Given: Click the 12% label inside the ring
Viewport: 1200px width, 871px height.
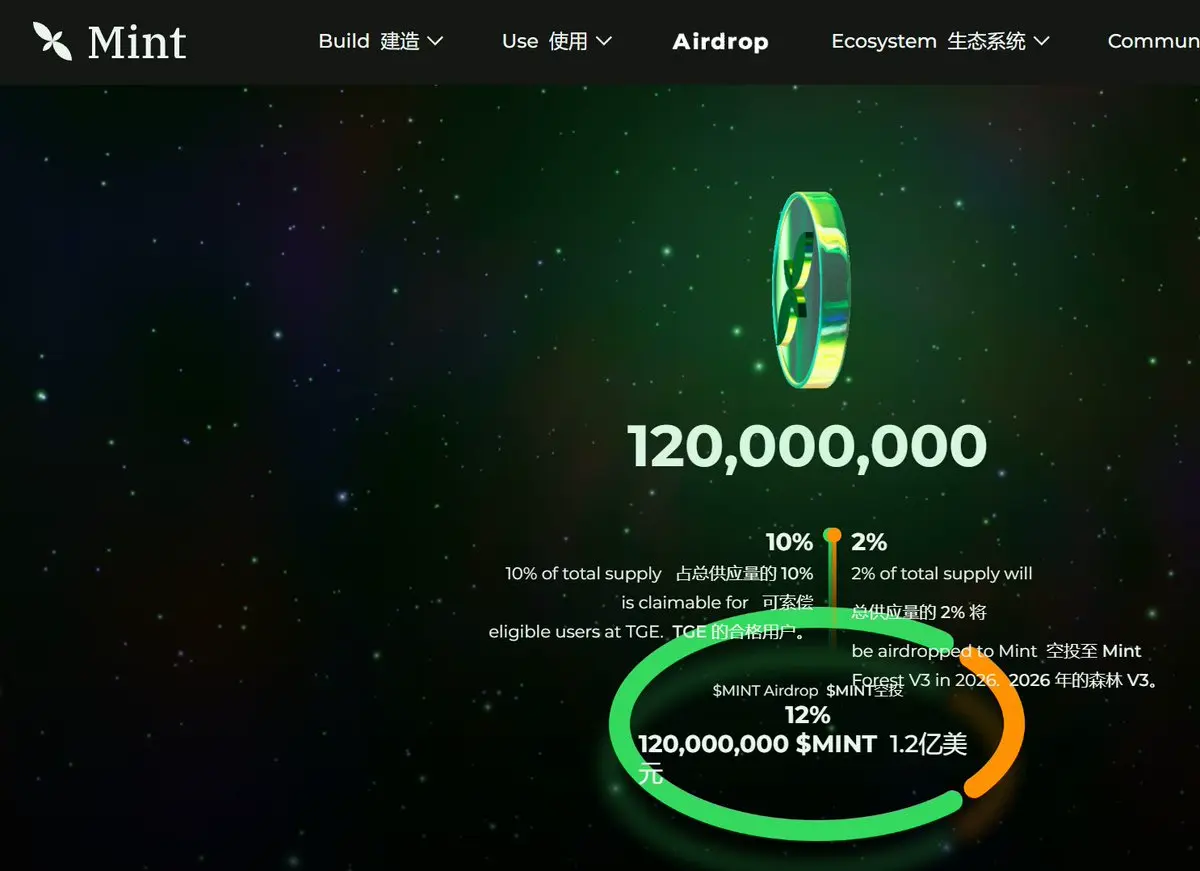Looking at the screenshot, I should [808, 715].
